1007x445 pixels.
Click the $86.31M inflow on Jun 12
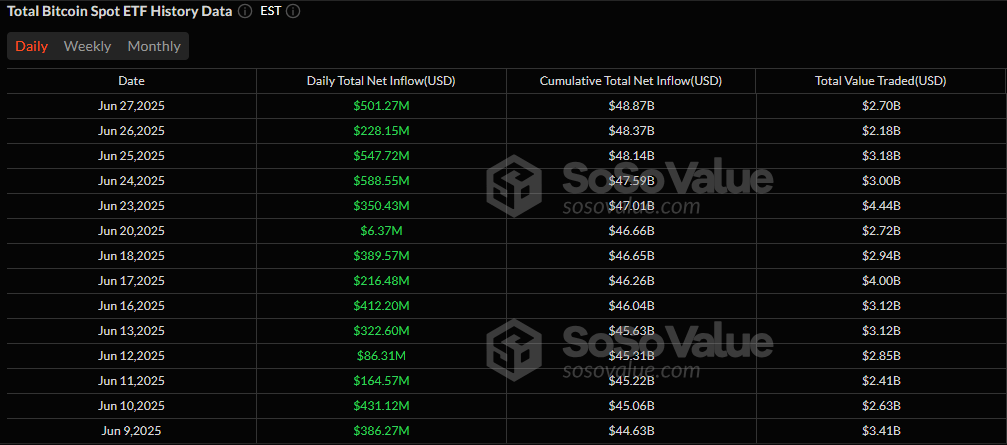[x=381, y=356]
